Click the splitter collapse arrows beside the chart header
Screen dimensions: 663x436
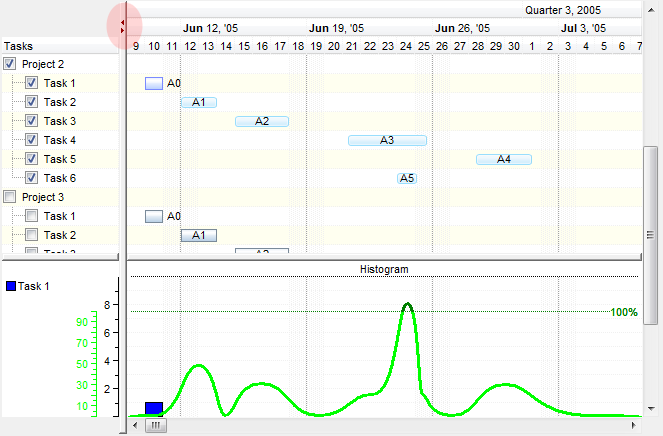[122, 25]
